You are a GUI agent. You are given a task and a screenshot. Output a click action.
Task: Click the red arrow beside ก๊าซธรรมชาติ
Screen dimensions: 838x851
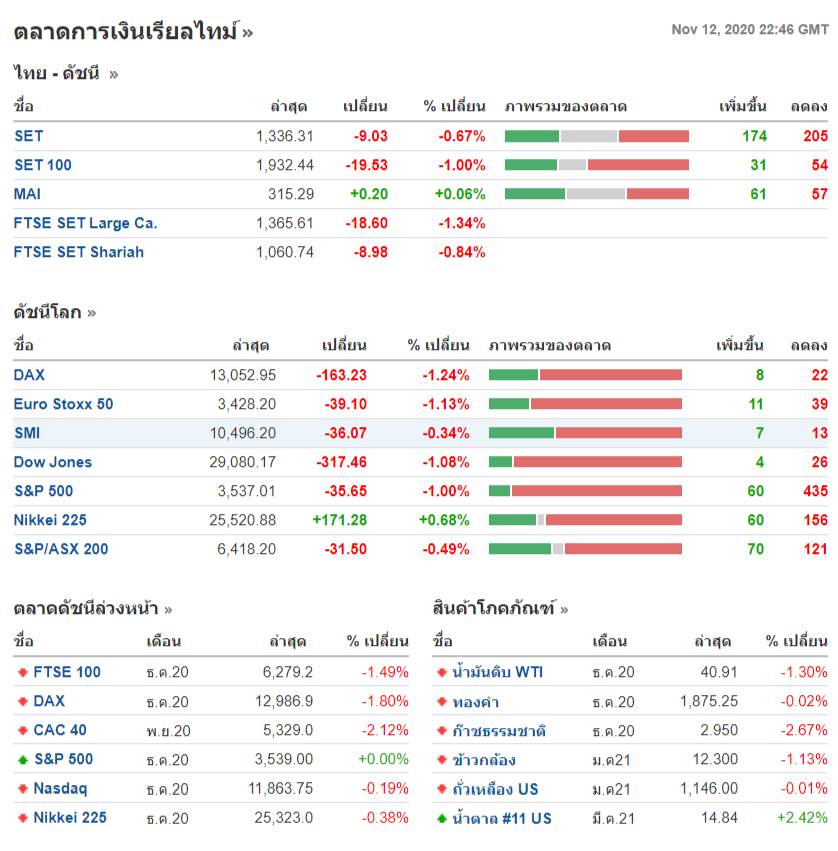(x=442, y=731)
